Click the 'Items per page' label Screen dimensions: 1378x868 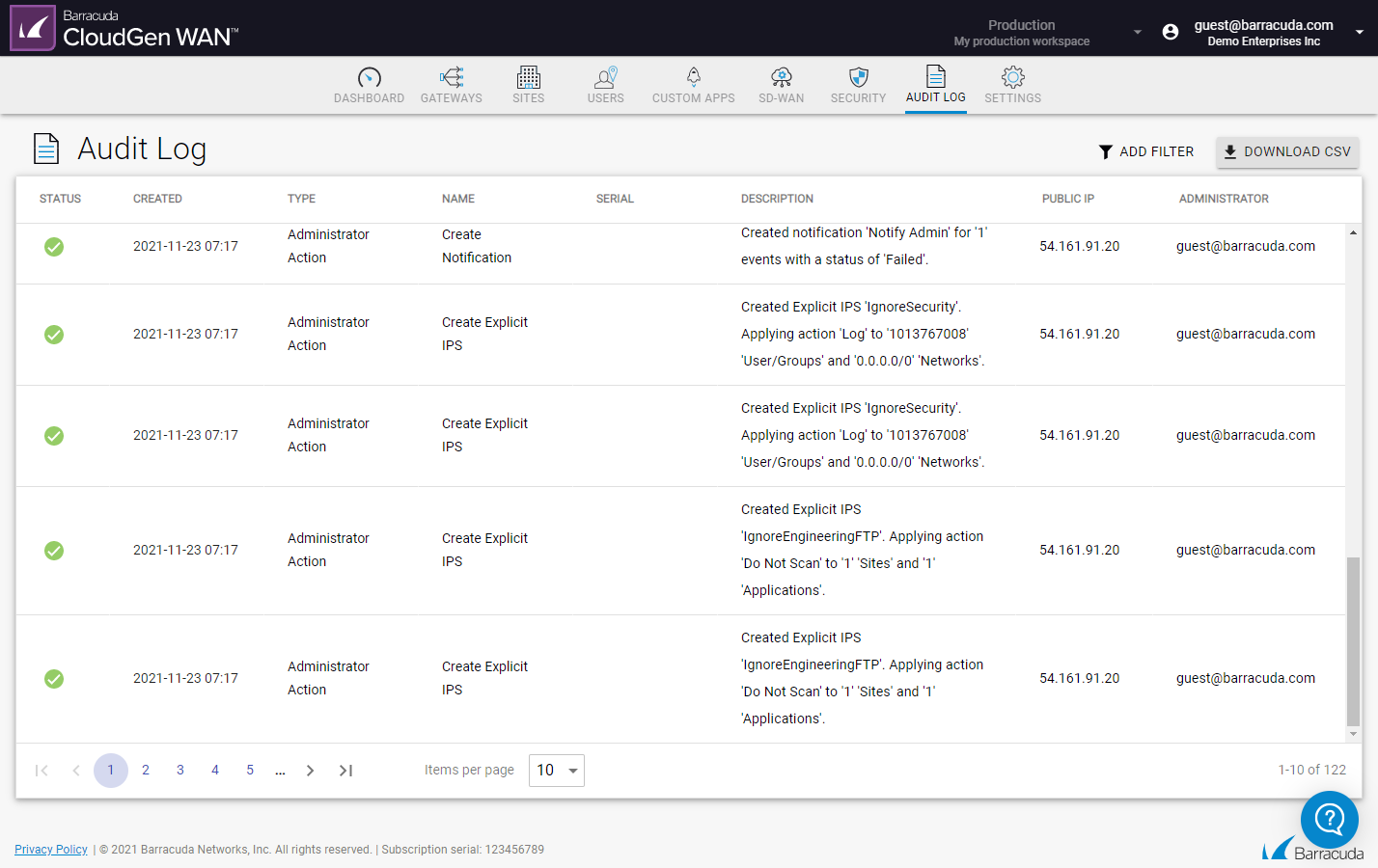pos(469,770)
